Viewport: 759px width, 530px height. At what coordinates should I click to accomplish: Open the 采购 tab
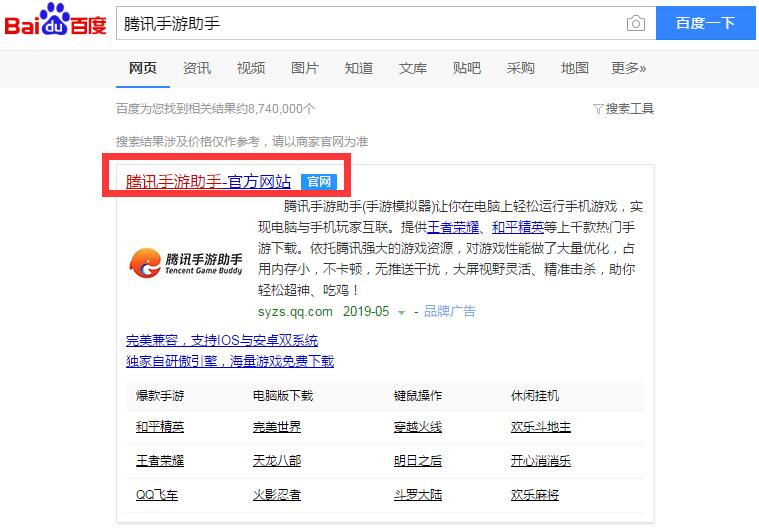[x=520, y=68]
